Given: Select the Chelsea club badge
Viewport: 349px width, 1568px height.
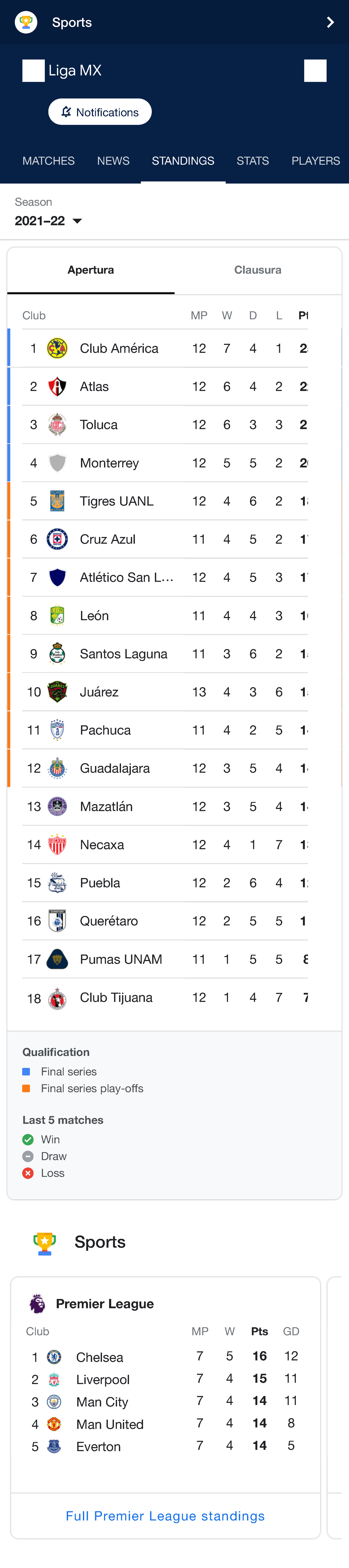Looking at the screenshot, I should [55, 1357].
